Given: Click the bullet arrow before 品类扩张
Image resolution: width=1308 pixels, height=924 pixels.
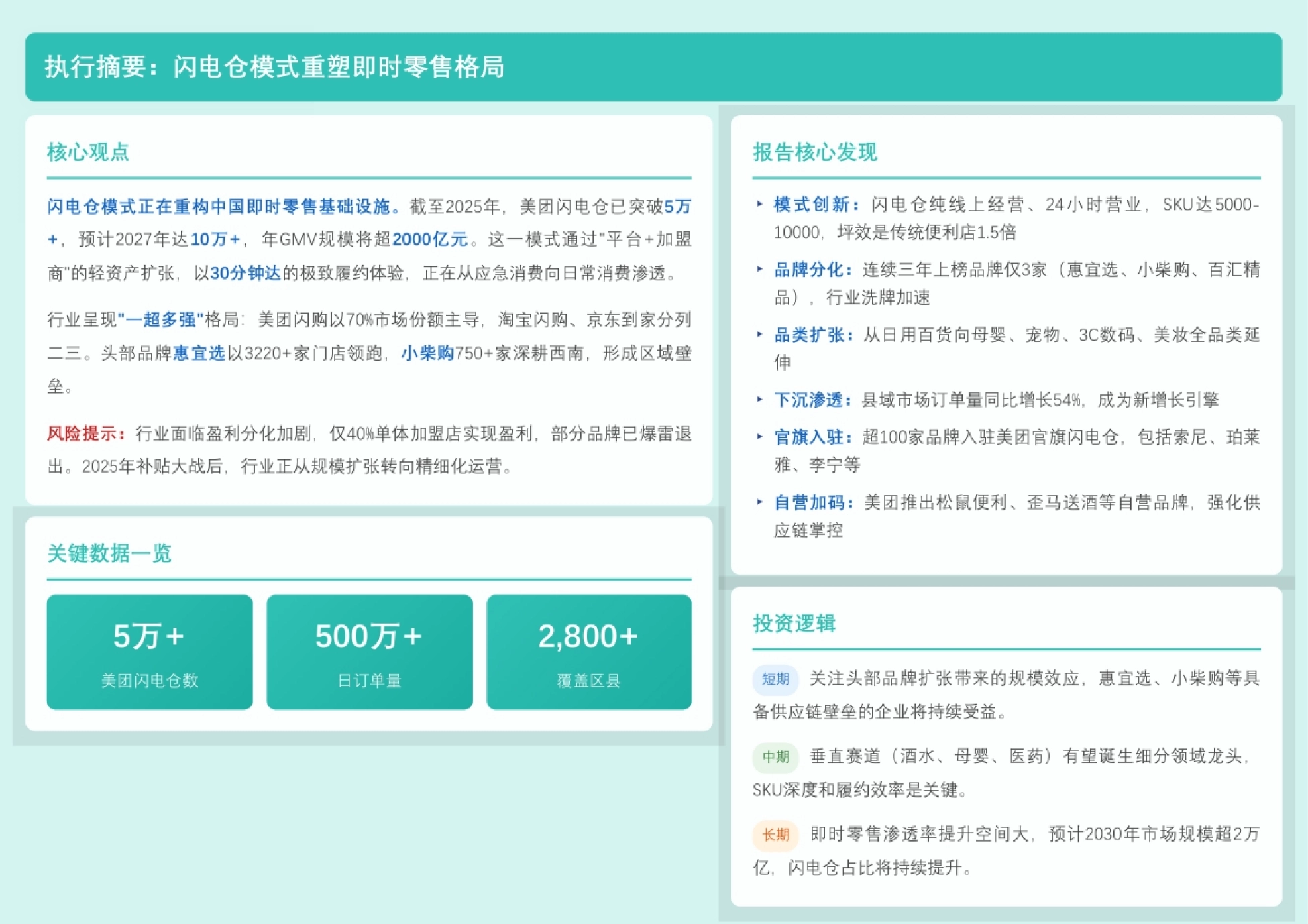Looking at the screenshot, I should (x=759, y=334).
